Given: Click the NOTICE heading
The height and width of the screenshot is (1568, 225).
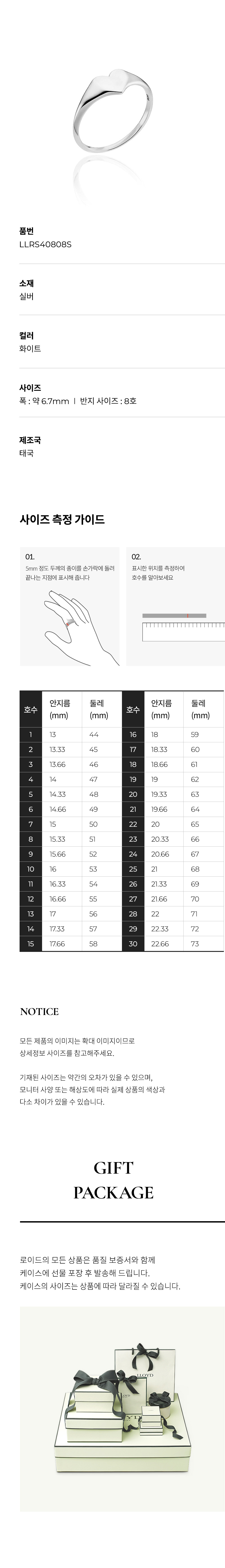Looking at the screenshot, I should (40, 1012).
